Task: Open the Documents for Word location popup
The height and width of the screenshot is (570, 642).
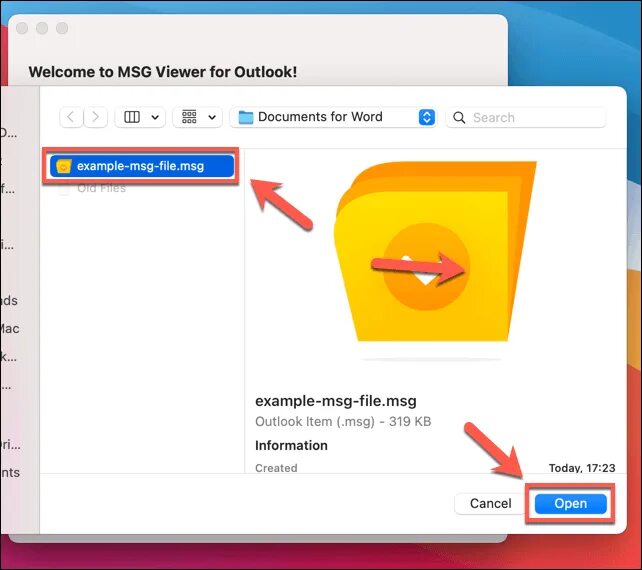Action: click(333, 117)
